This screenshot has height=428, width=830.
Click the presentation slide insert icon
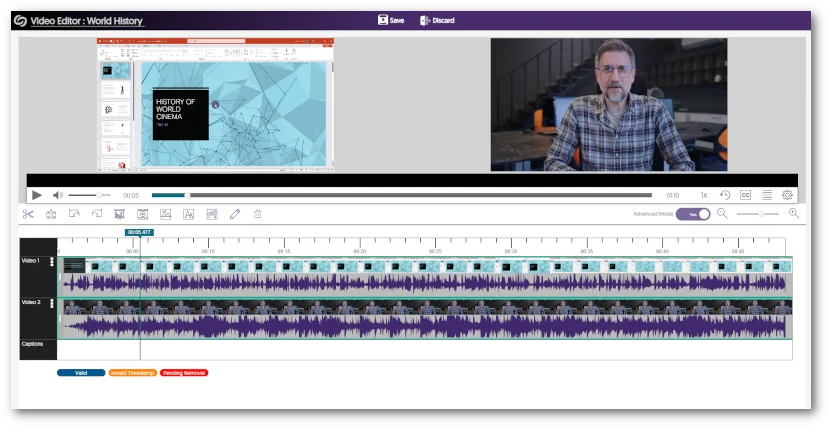pos(120,214)
